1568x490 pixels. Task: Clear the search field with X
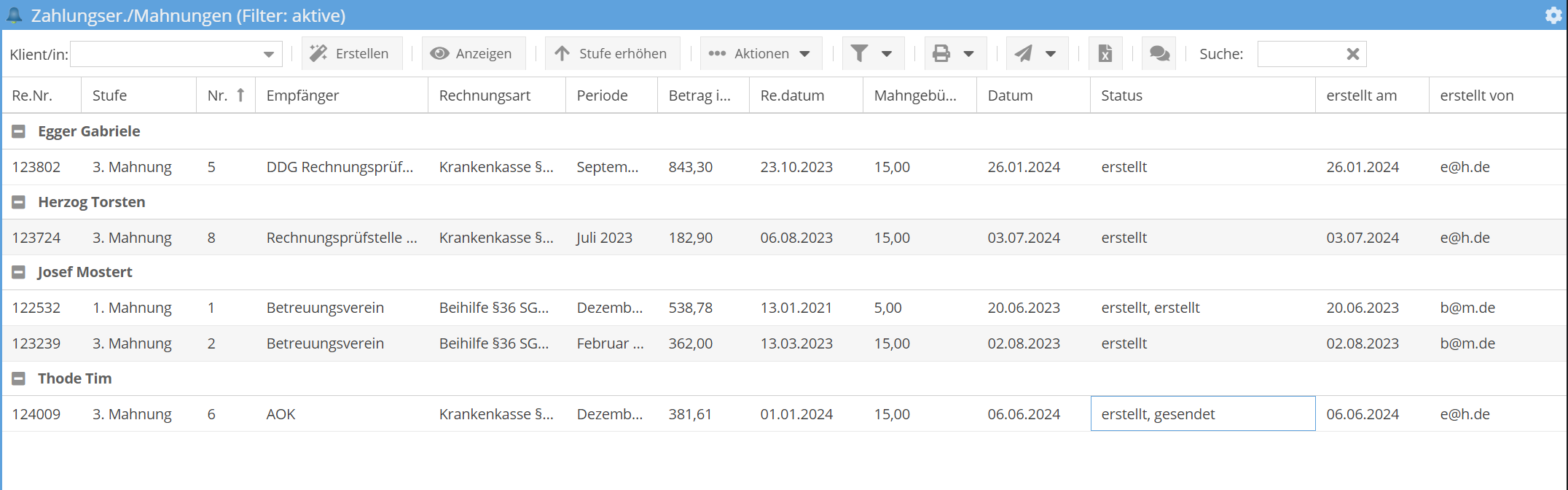[1352, 54]
